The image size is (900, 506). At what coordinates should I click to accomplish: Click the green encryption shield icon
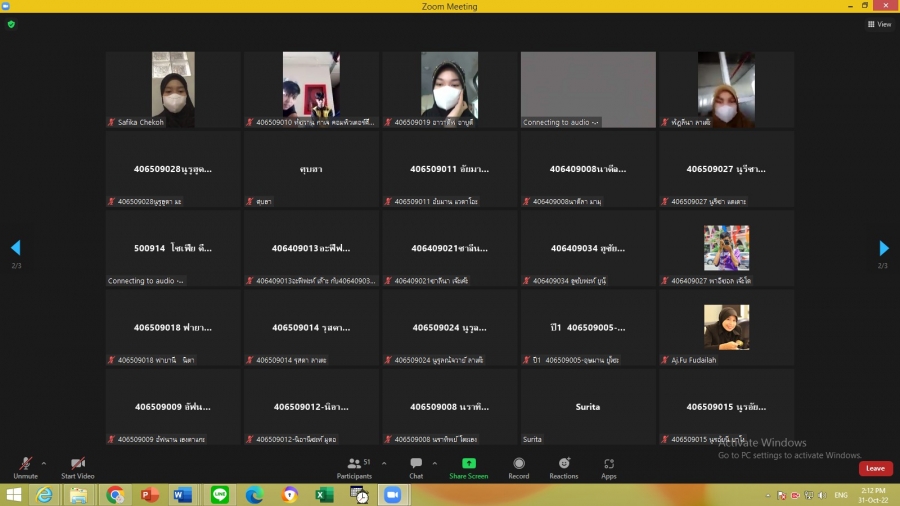[11, 24]
